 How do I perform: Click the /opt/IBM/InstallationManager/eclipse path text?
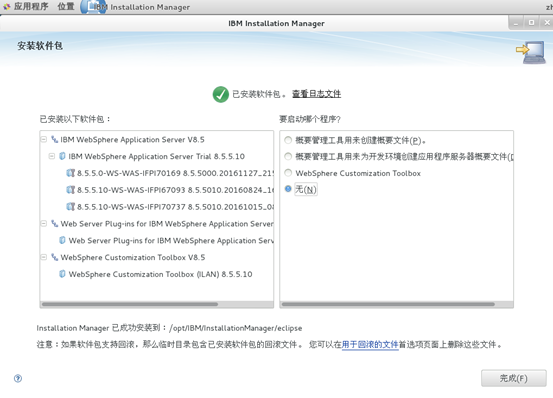[x=236, y=328]
